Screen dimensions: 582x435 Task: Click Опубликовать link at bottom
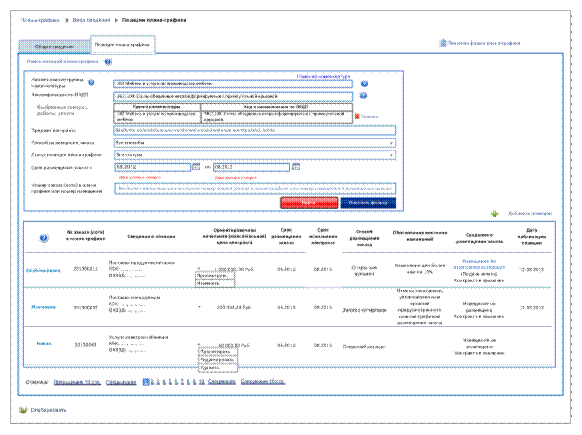pyautogui.click(x=48, y=410)
